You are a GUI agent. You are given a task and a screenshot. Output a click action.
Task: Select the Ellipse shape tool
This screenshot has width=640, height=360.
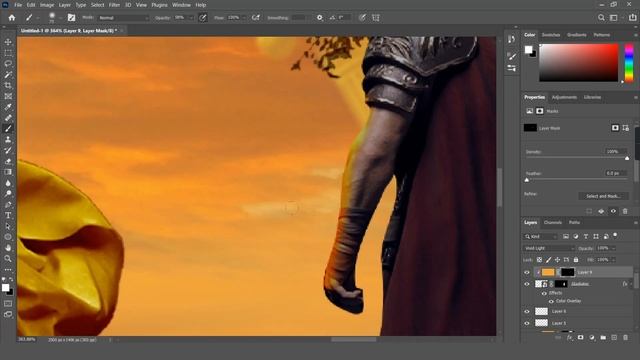[x=8, y=237]
